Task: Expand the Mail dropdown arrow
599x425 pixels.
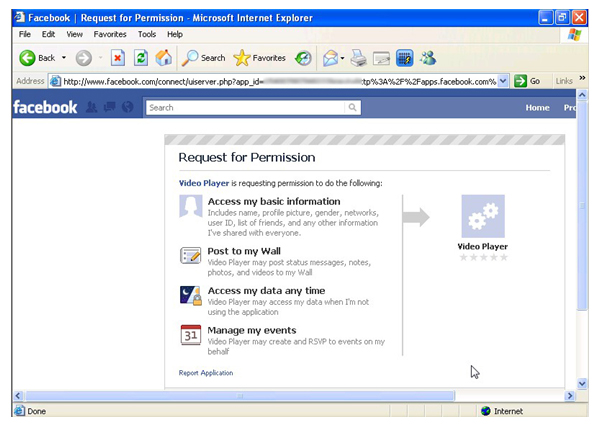Action: pyautogui.click(x=342, y=58)
